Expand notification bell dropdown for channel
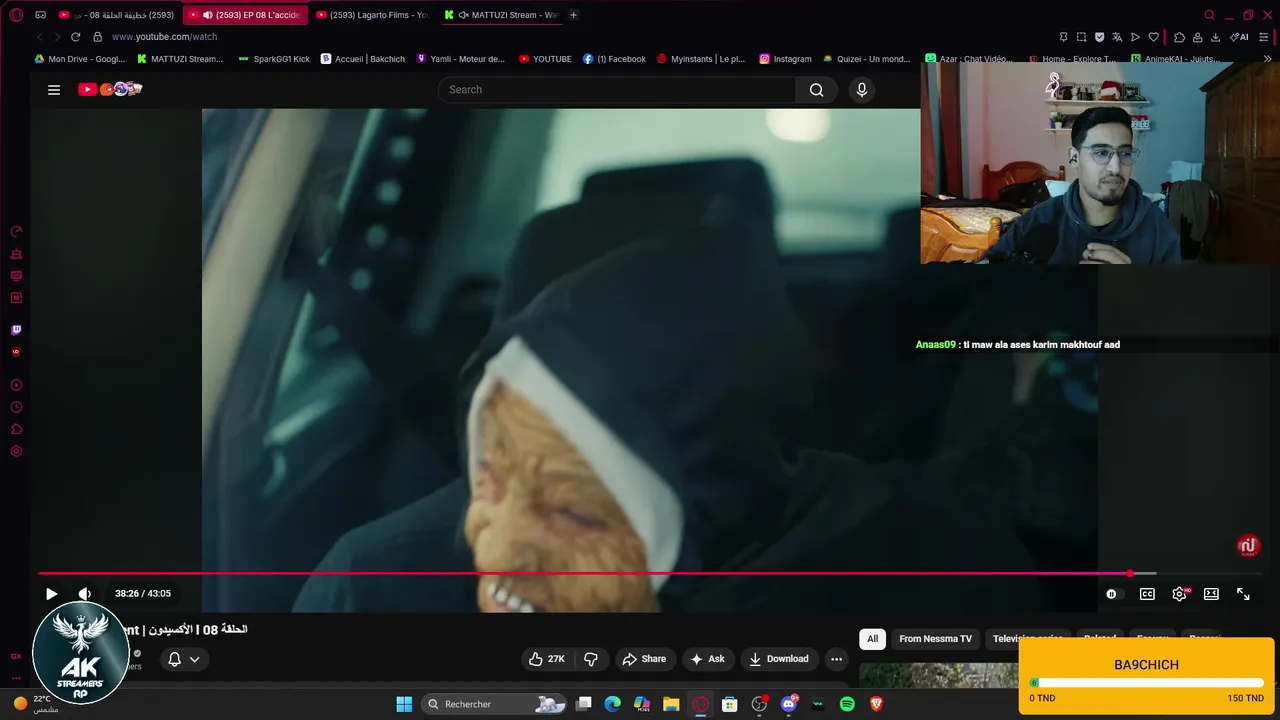The image size is (1280, 720). point(184,659)
